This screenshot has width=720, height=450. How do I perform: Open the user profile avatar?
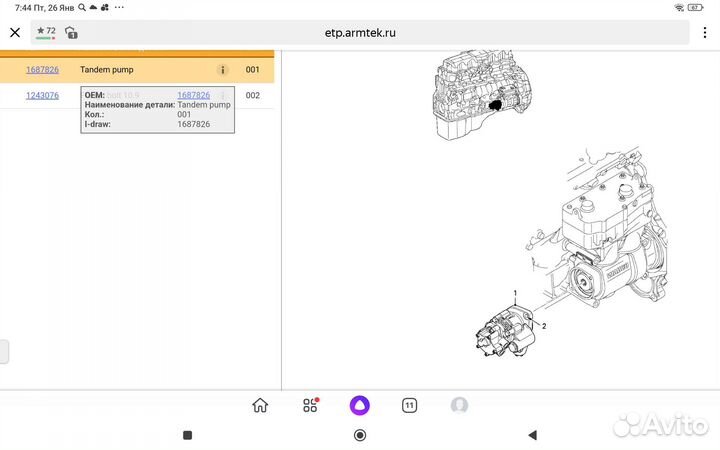pyautogui.click(x=459, y=405)
